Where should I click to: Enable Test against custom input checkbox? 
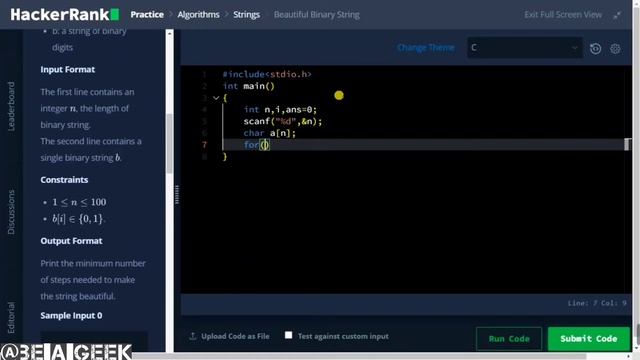coord(289,335)
